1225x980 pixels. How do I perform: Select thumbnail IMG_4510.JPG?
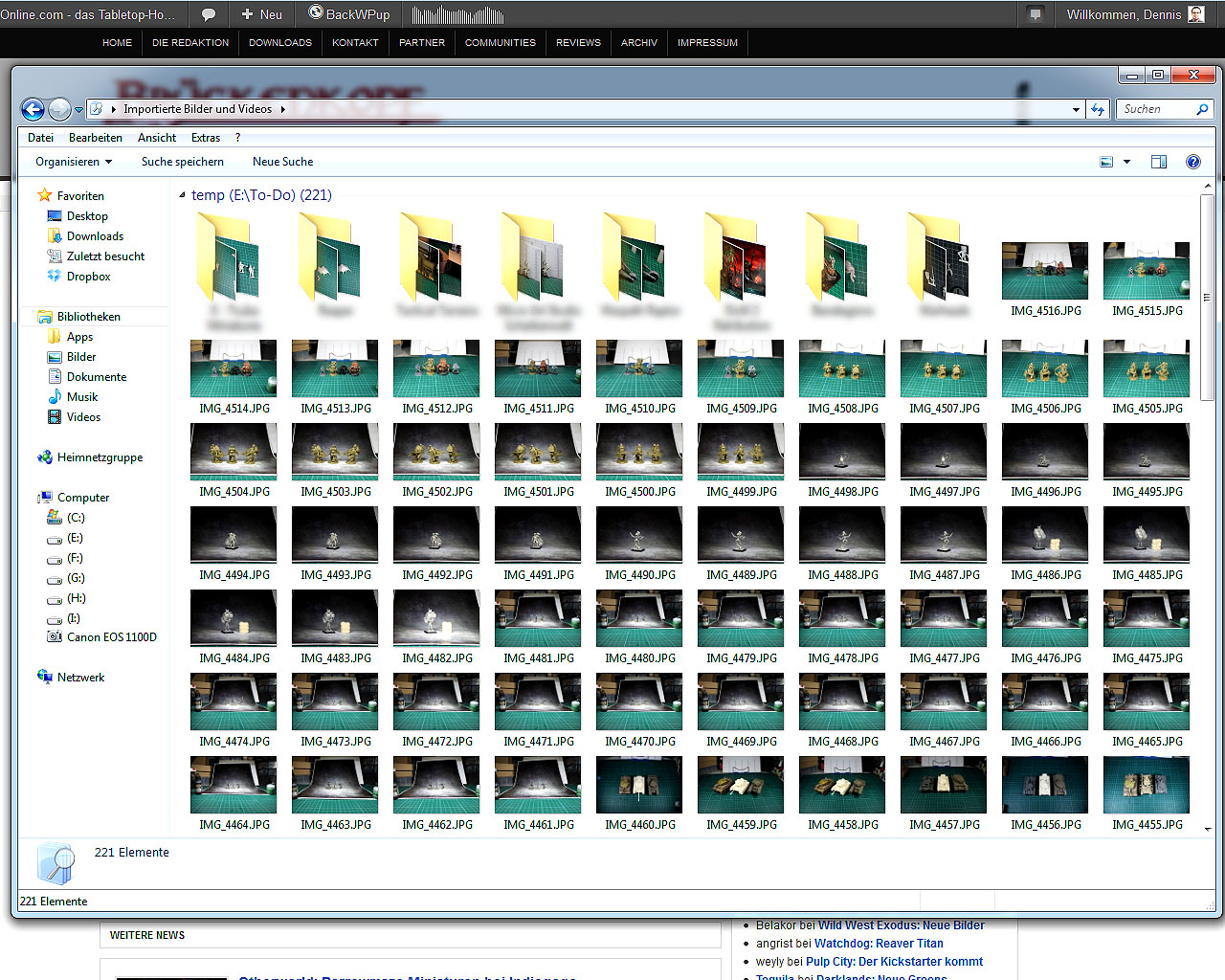(639, 377)
